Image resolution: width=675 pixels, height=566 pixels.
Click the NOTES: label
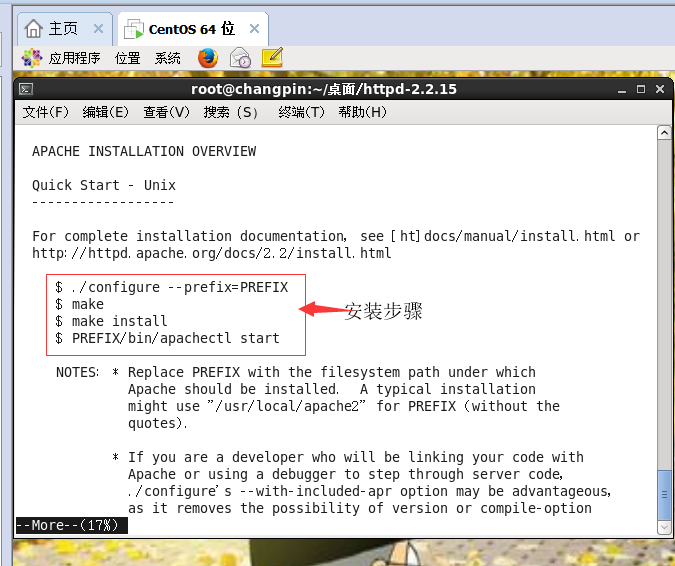77,372
